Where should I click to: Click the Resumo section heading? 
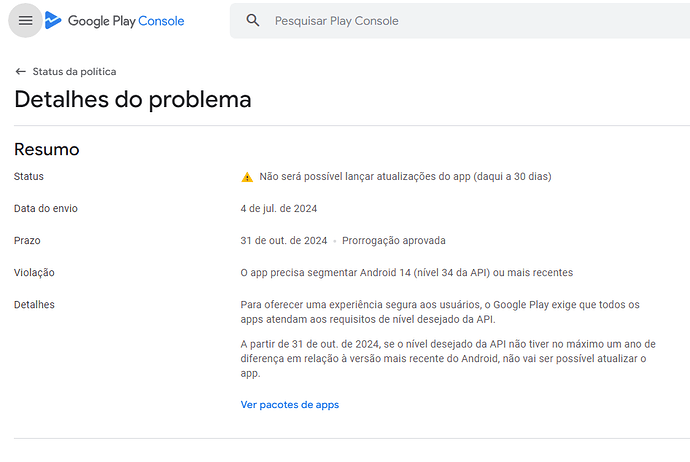coord(47,149)
